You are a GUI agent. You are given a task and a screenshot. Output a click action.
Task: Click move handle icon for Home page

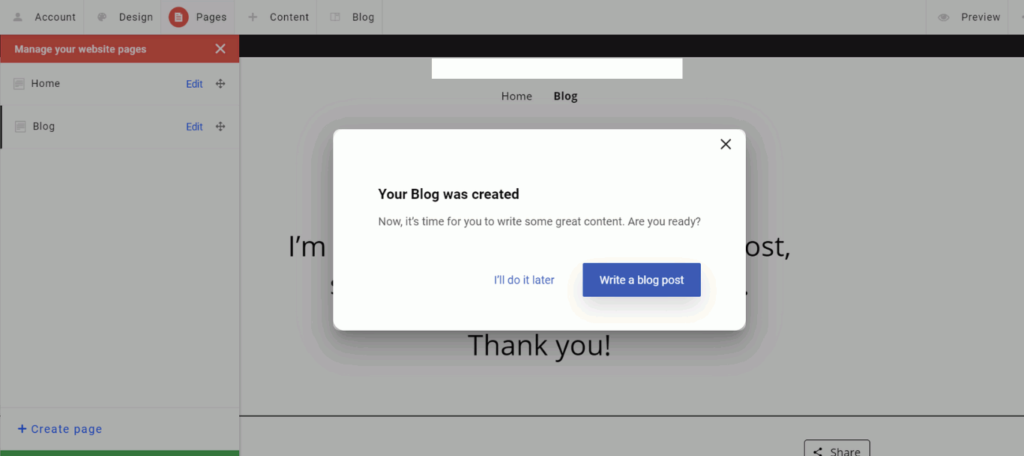pos(220,84)
